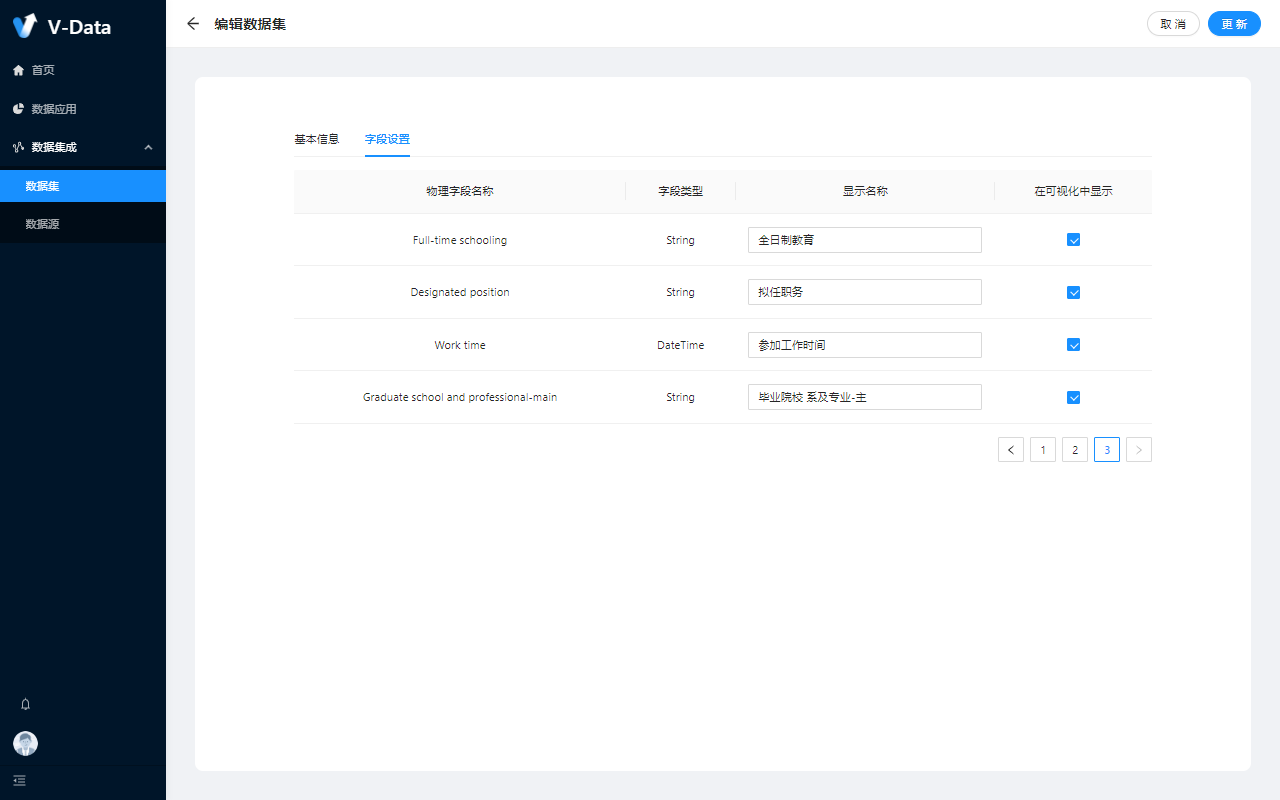1280x800 pixels.
Task: Click the 数据集成 integration icon
Action: tap(18, 147)
